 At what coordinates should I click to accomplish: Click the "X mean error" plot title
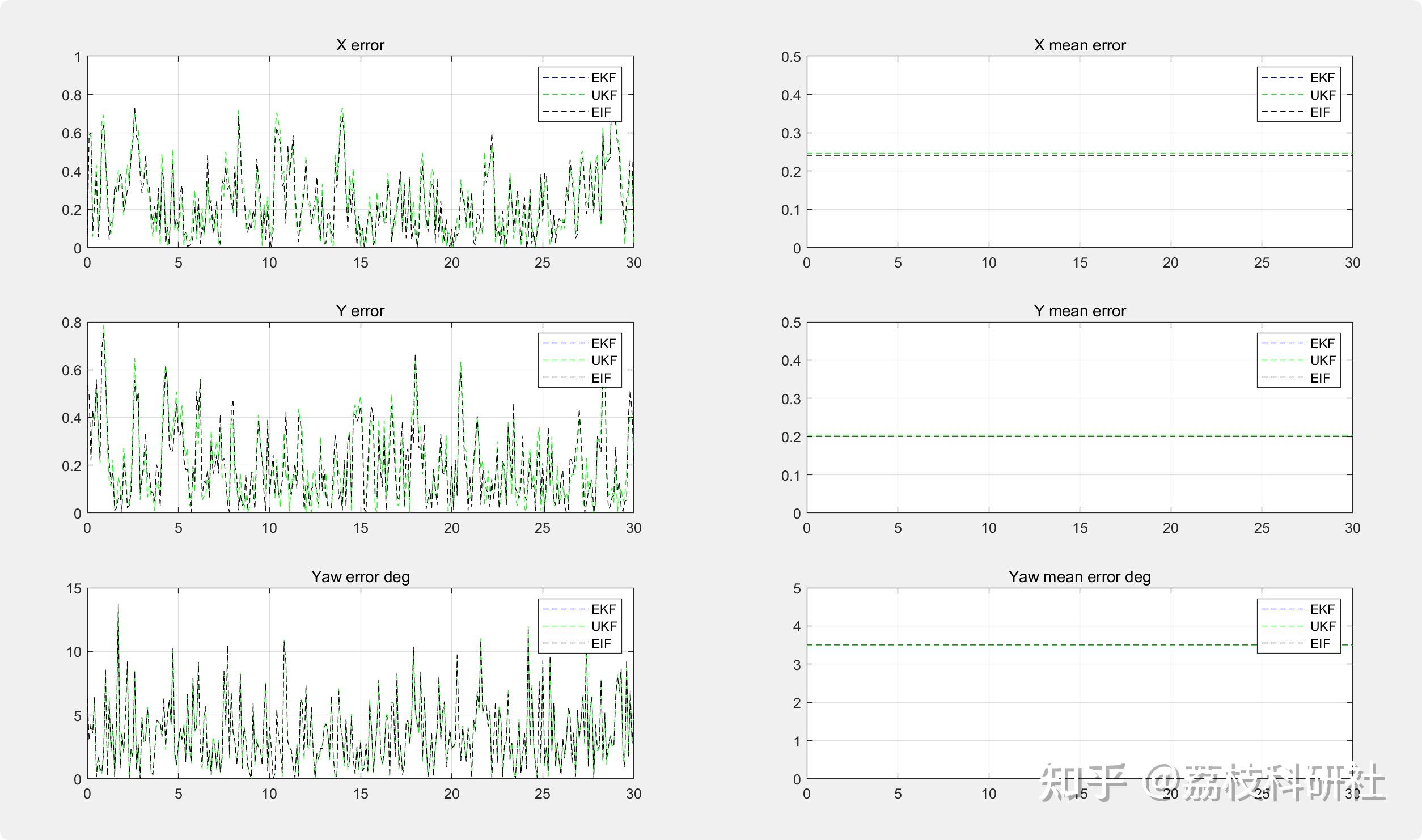(x=1080, y=45)
